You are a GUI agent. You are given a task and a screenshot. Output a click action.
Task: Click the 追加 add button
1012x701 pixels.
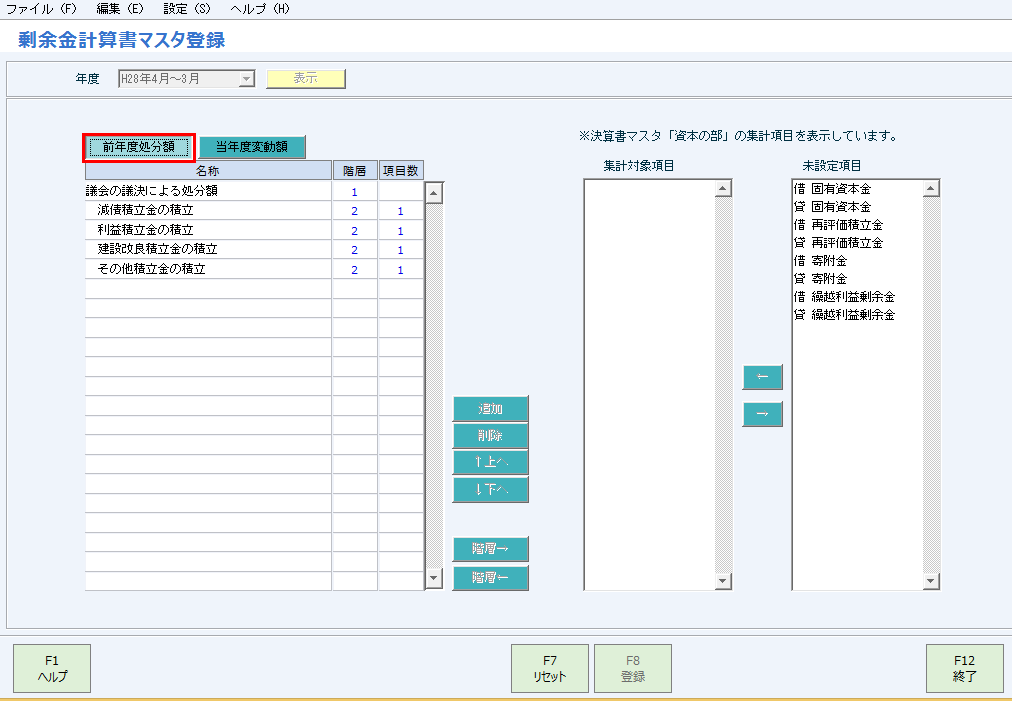pos(490,409)
